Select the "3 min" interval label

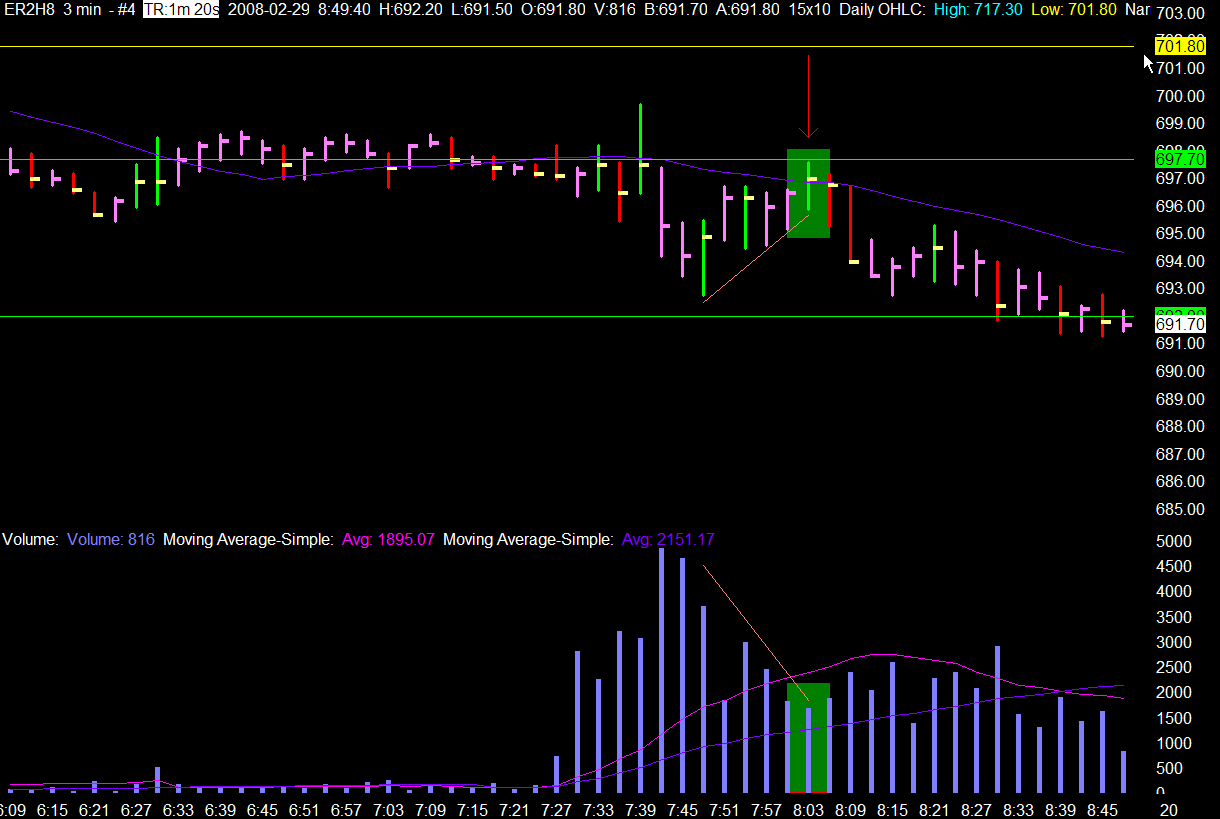pos(82,10)
